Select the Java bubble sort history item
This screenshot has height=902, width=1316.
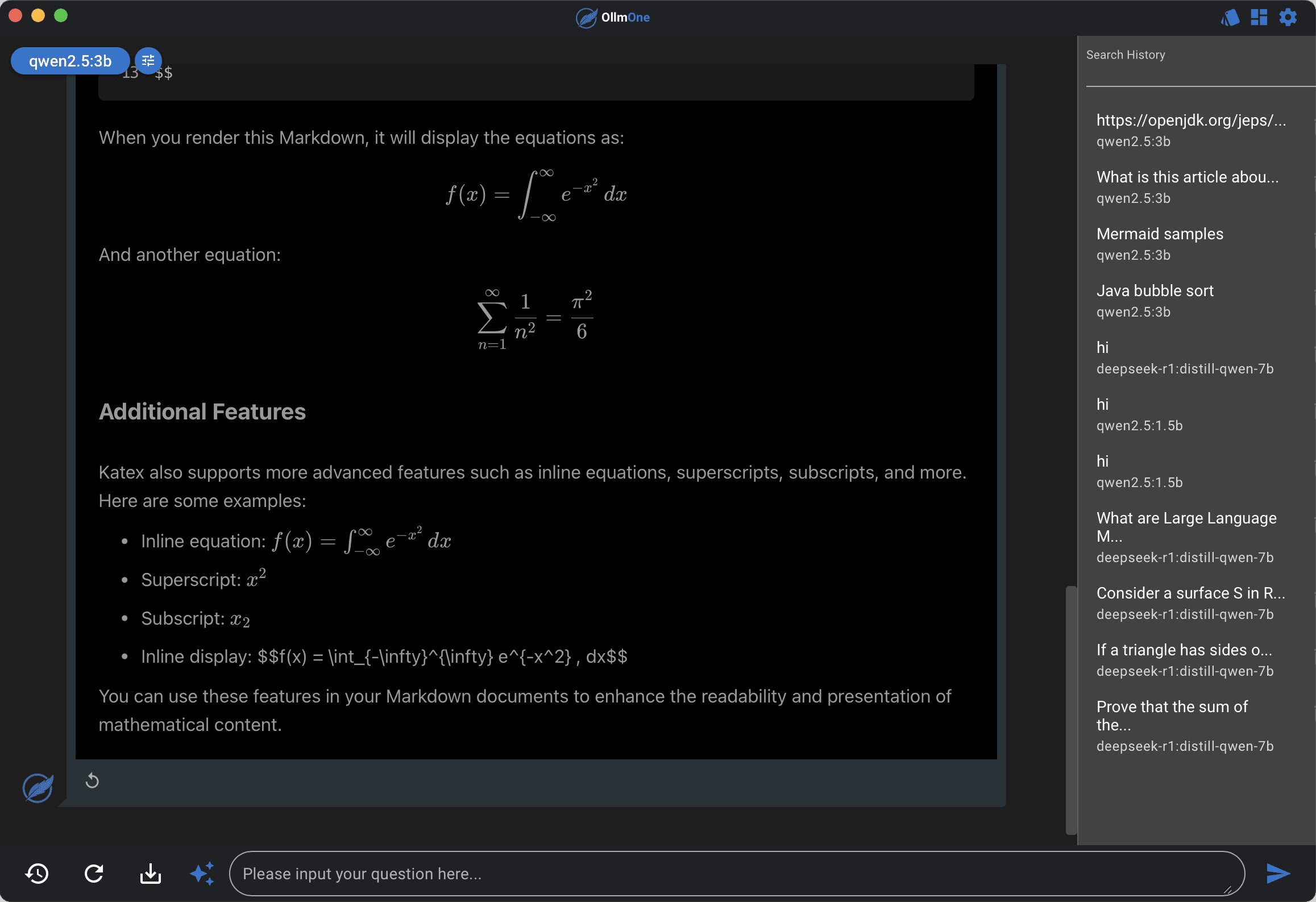click(1155, 290)
